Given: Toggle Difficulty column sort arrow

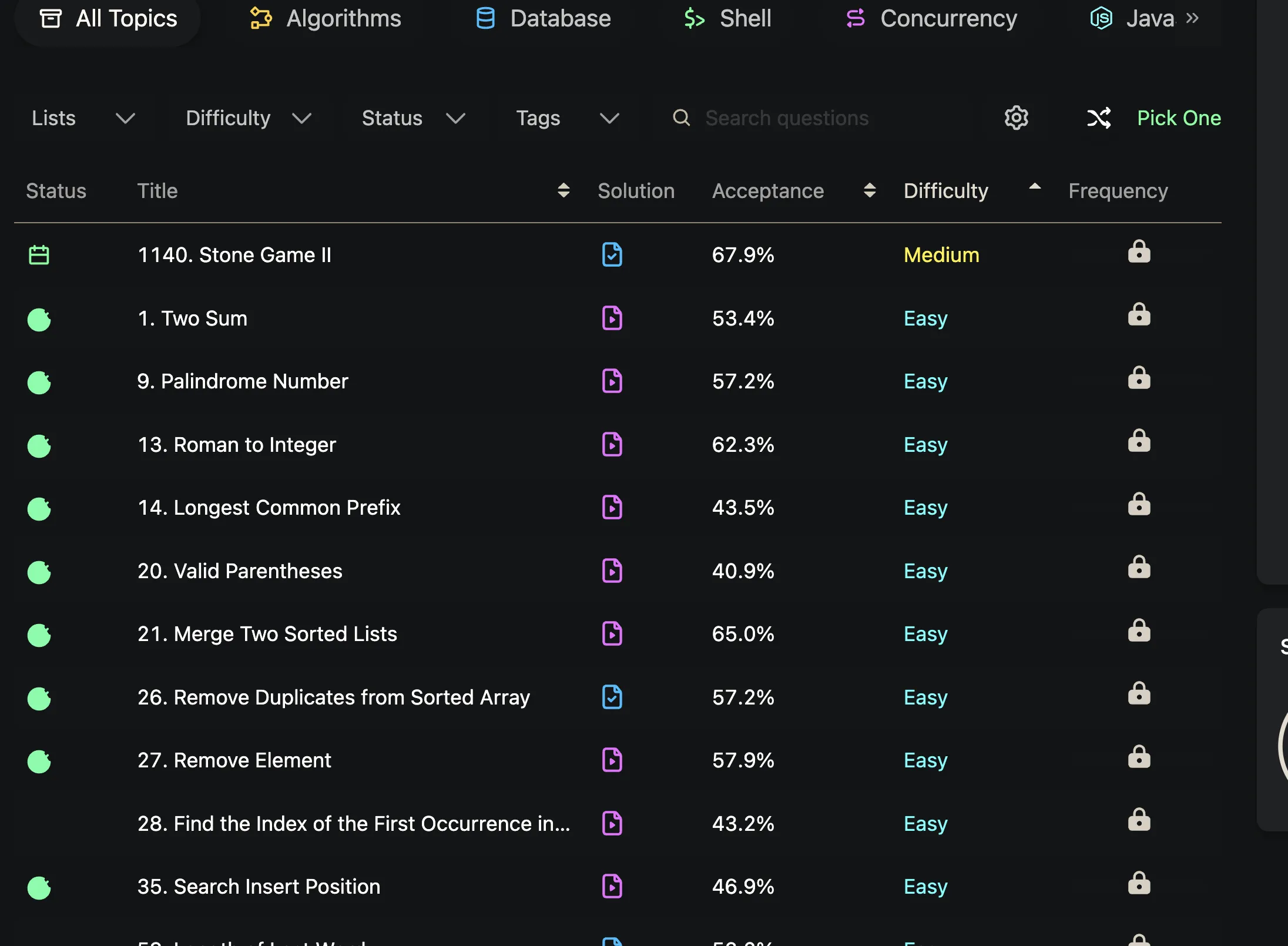Looking at the screenshot, I should click(x=1035, y=187).
